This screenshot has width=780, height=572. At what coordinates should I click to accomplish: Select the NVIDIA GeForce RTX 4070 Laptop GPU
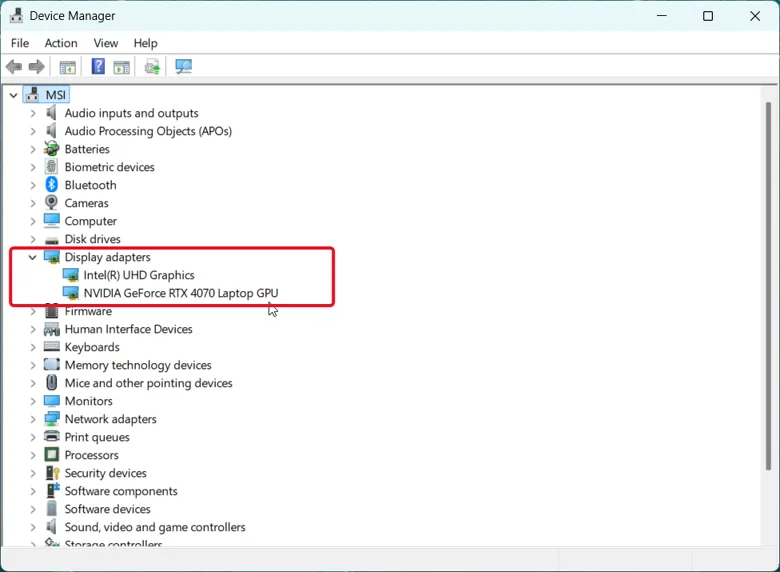[181, 293]
